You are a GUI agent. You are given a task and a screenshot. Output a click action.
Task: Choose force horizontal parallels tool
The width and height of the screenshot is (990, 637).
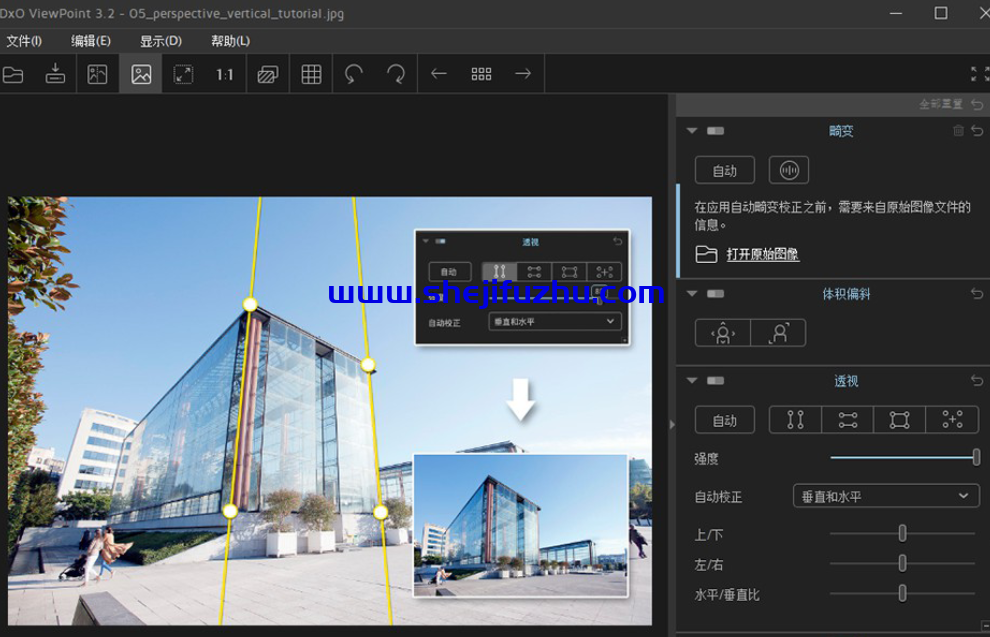point(848,420)
